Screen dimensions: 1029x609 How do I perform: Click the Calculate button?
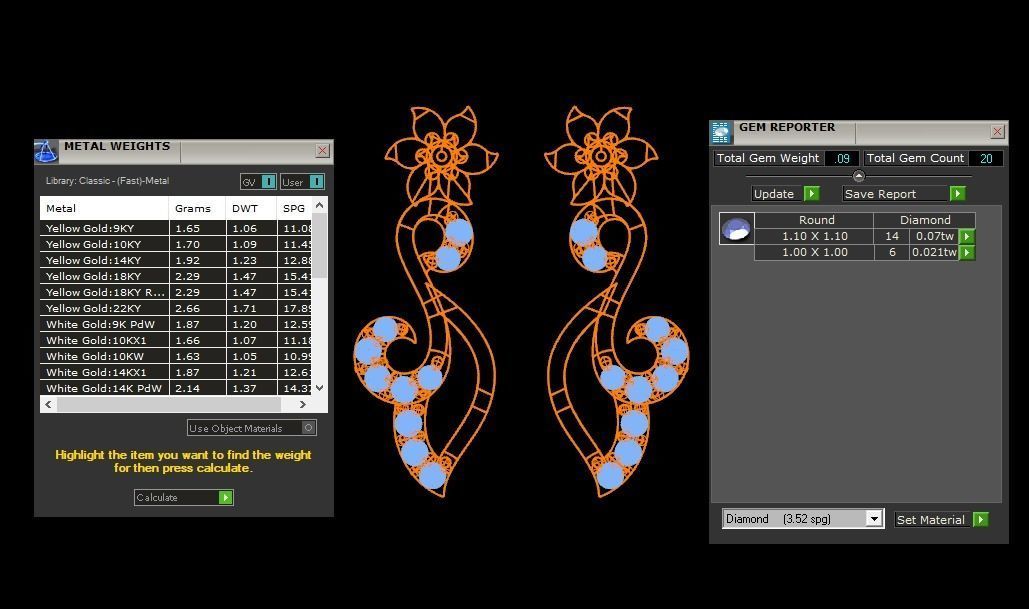tap(184, 497)
